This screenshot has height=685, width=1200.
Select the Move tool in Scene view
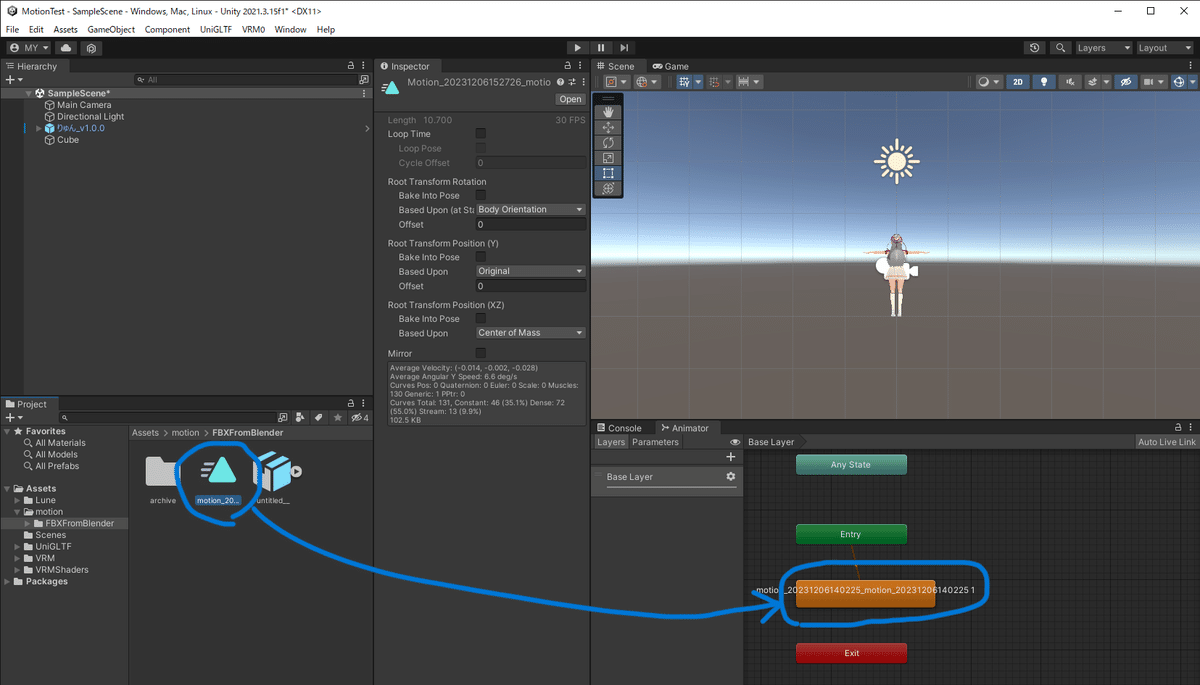point(608,128)
